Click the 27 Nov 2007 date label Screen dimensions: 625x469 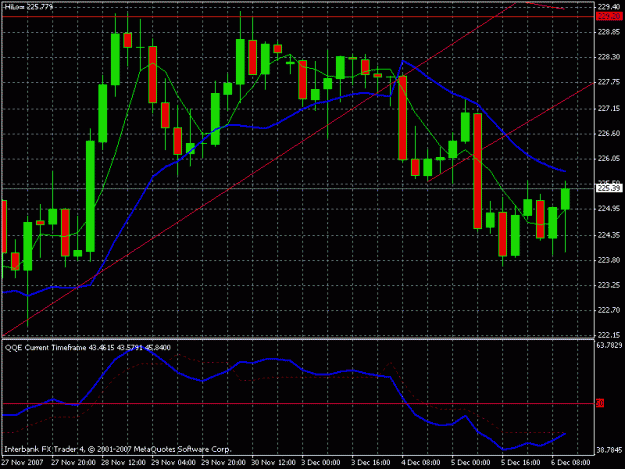[23, 463]
